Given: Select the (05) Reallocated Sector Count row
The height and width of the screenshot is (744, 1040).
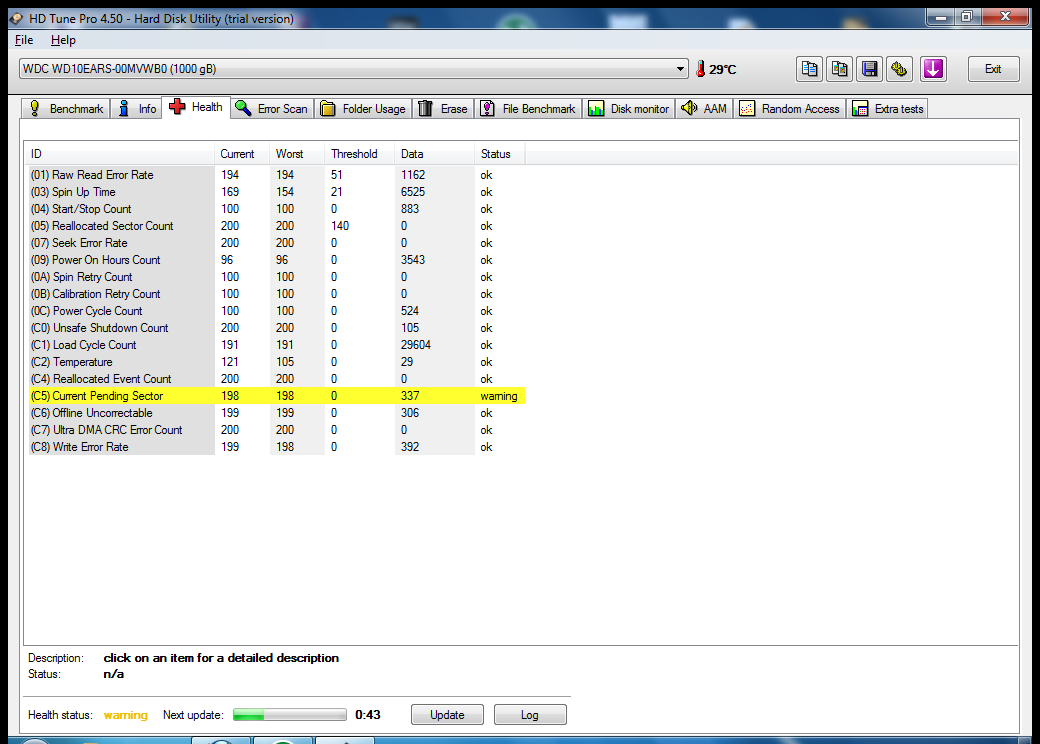Looking at the screenshot, I should pos(276,226).
